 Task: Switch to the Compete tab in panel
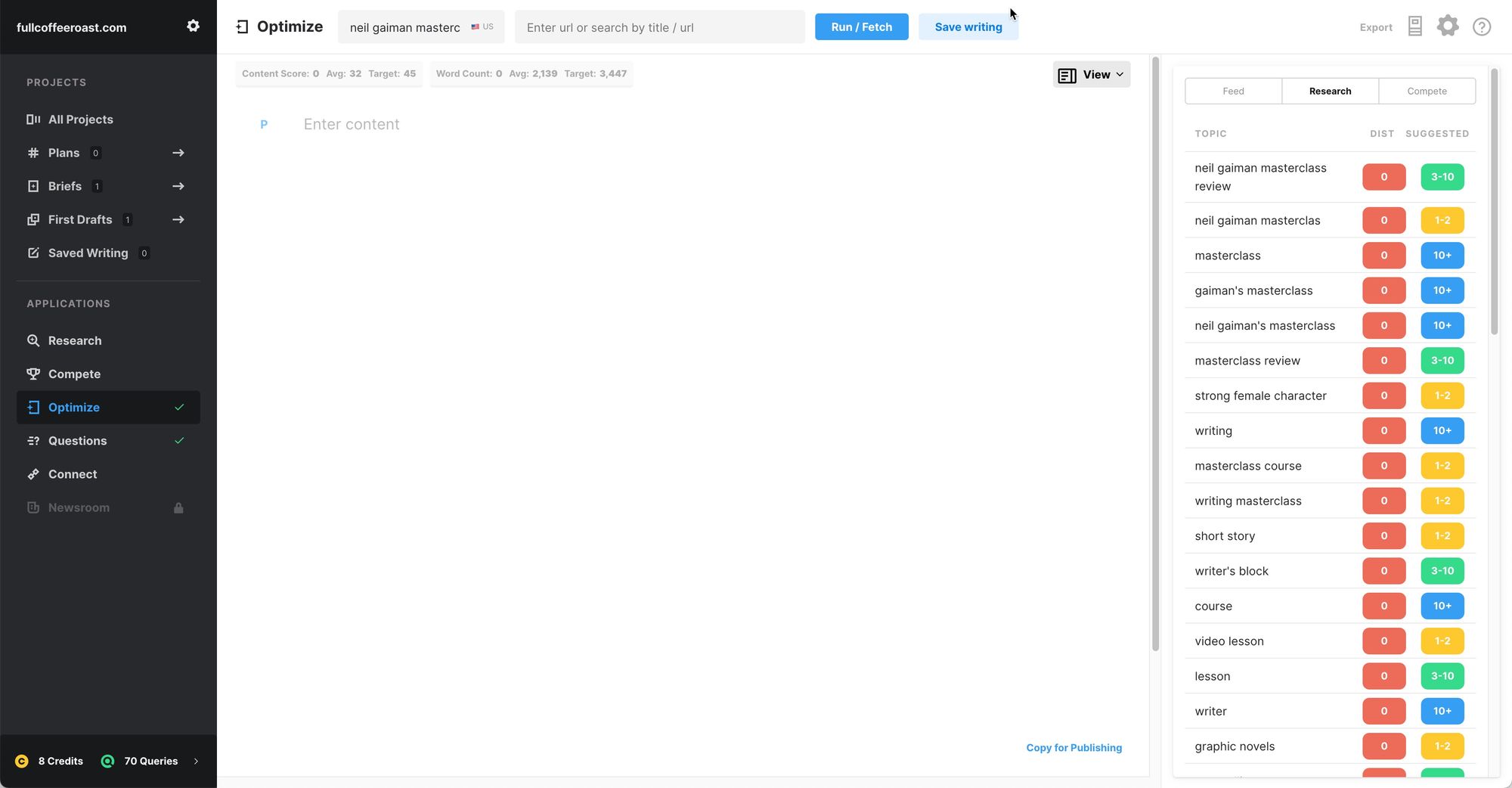click(1427, 91)
